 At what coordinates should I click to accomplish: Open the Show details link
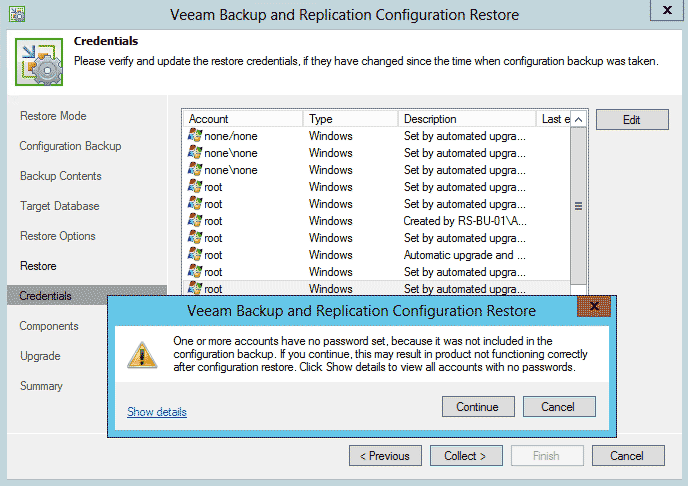point(157,412)
